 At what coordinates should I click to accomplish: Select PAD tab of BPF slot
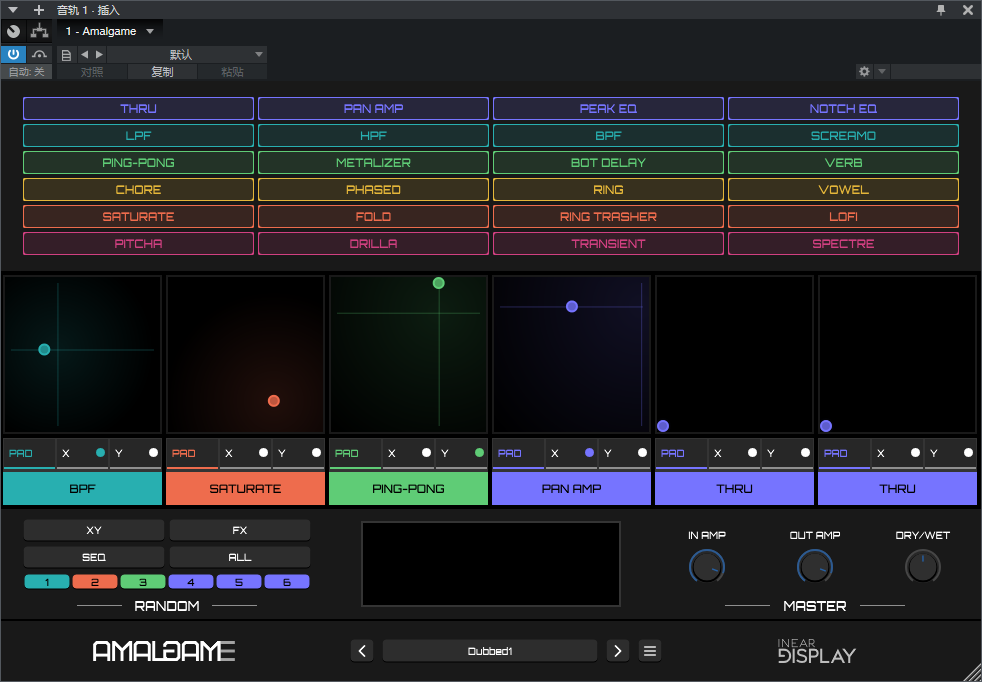point(29,453)
